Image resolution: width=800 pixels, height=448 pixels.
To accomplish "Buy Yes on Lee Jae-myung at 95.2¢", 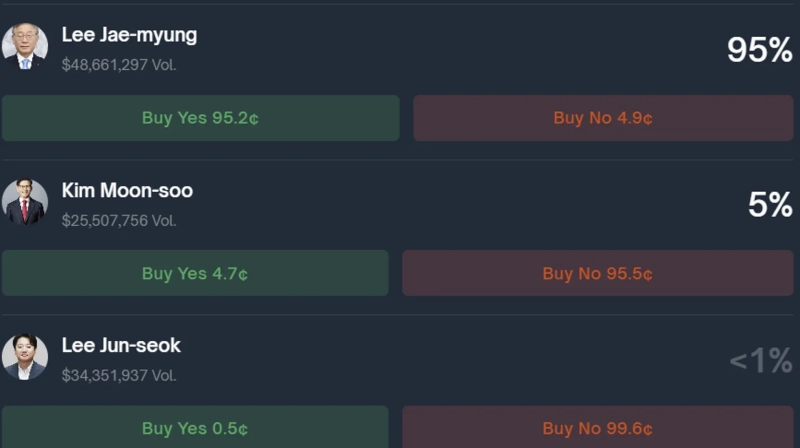I will pos(200,118).
